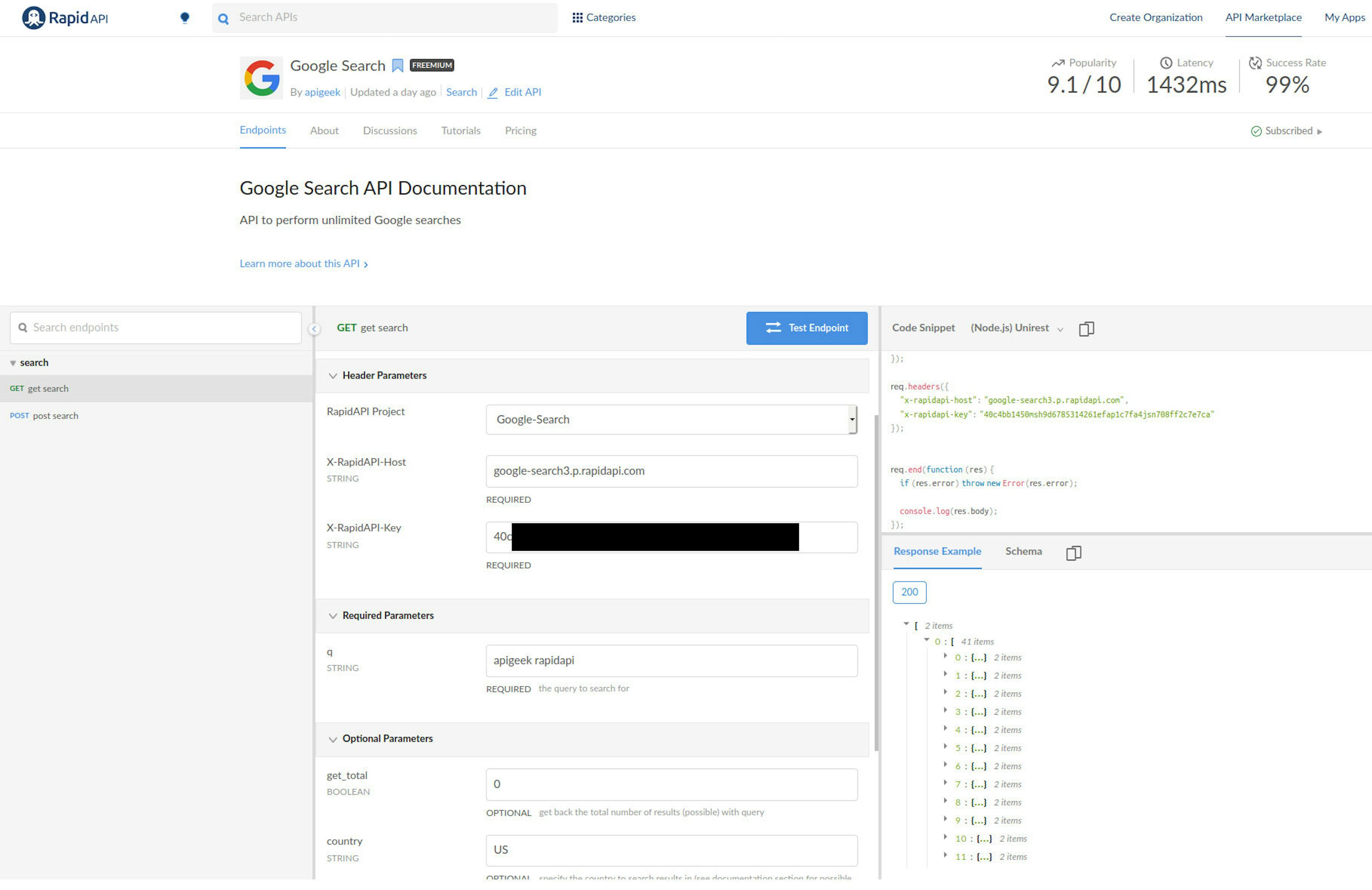Click the Edit API link

[x=522, y=92]
